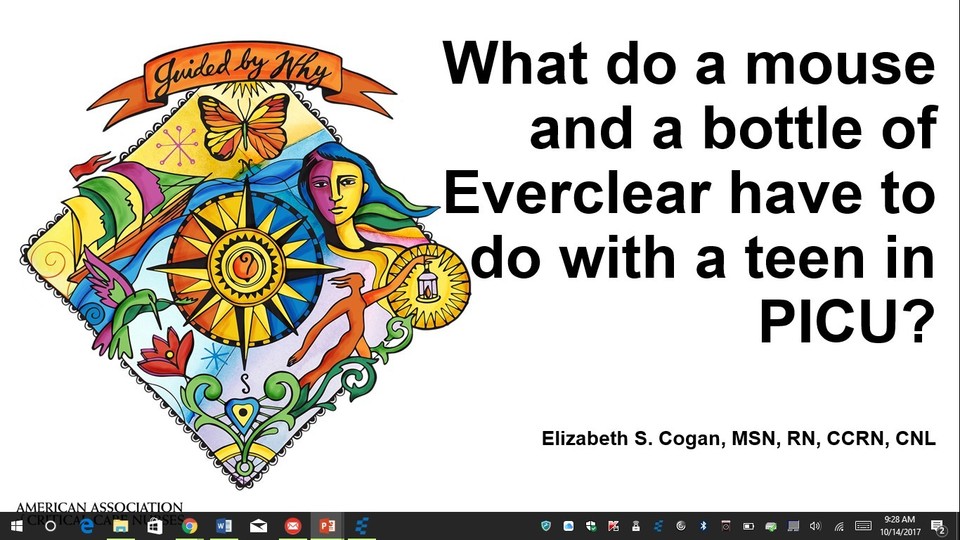Open clock showing 9:28 AM
Screen dimensions: 960x540
[900, 526]
